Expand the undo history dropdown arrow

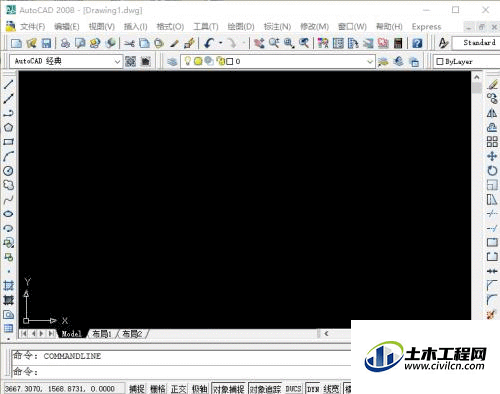[x=221, y=43]
